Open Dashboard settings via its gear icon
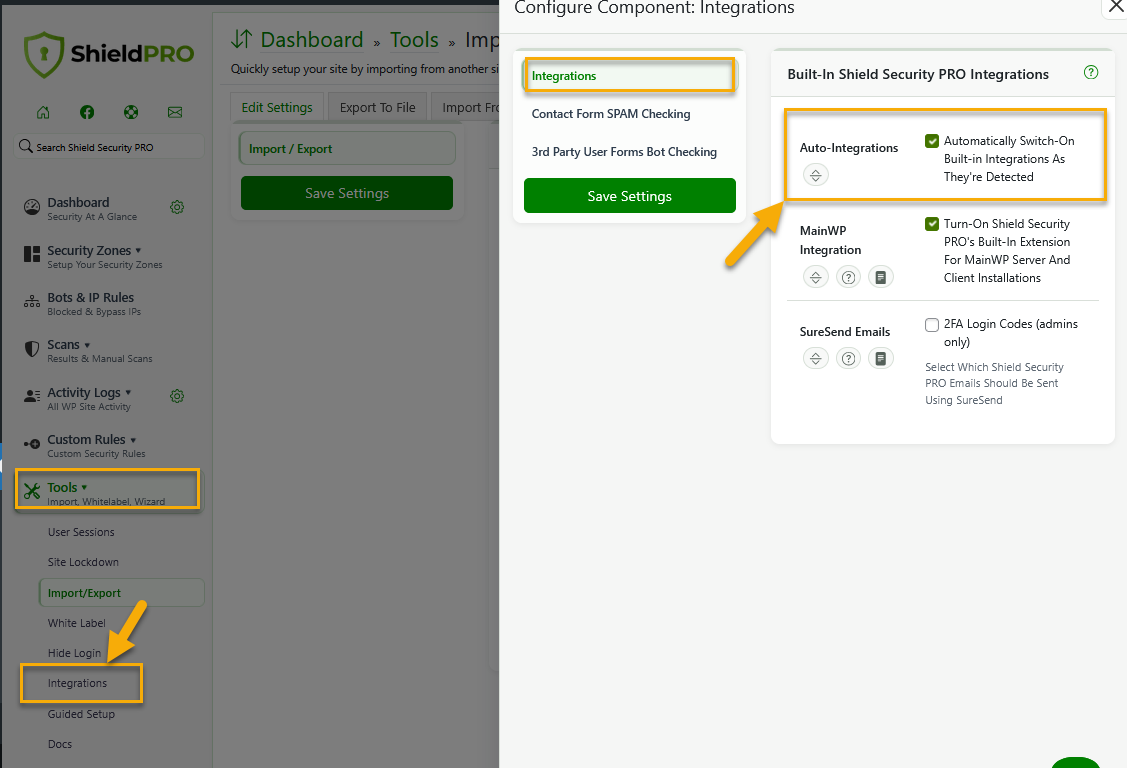Viewport: 1127px width, 768px height. [177, 207]
